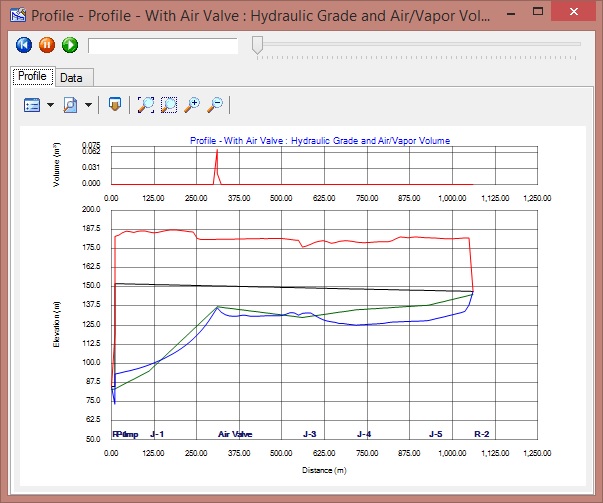Click the zoom in magnifier

point(192,104)
